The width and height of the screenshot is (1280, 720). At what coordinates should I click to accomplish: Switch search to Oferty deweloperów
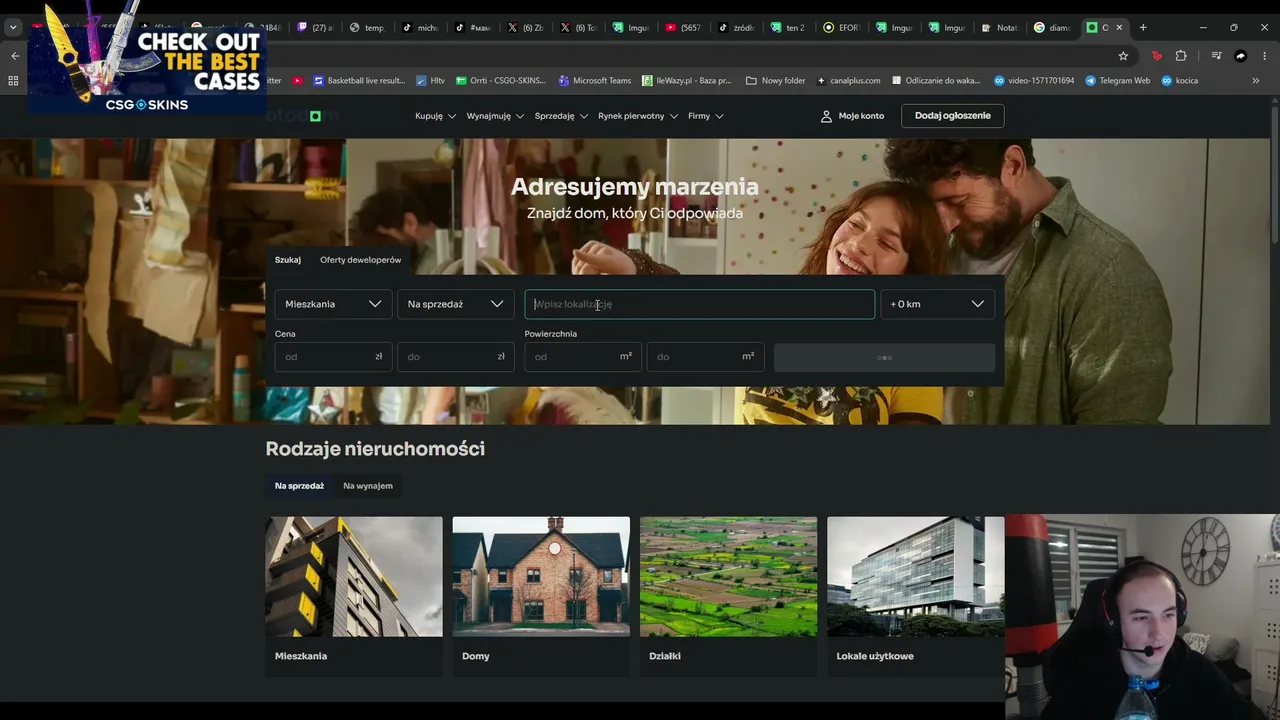[x=360, y=260]
